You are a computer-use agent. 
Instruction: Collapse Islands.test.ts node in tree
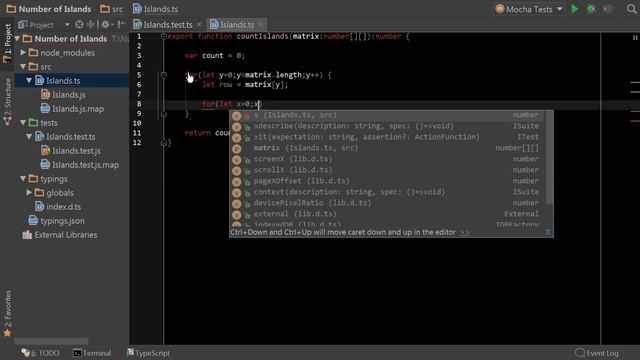tap(29, 136)
